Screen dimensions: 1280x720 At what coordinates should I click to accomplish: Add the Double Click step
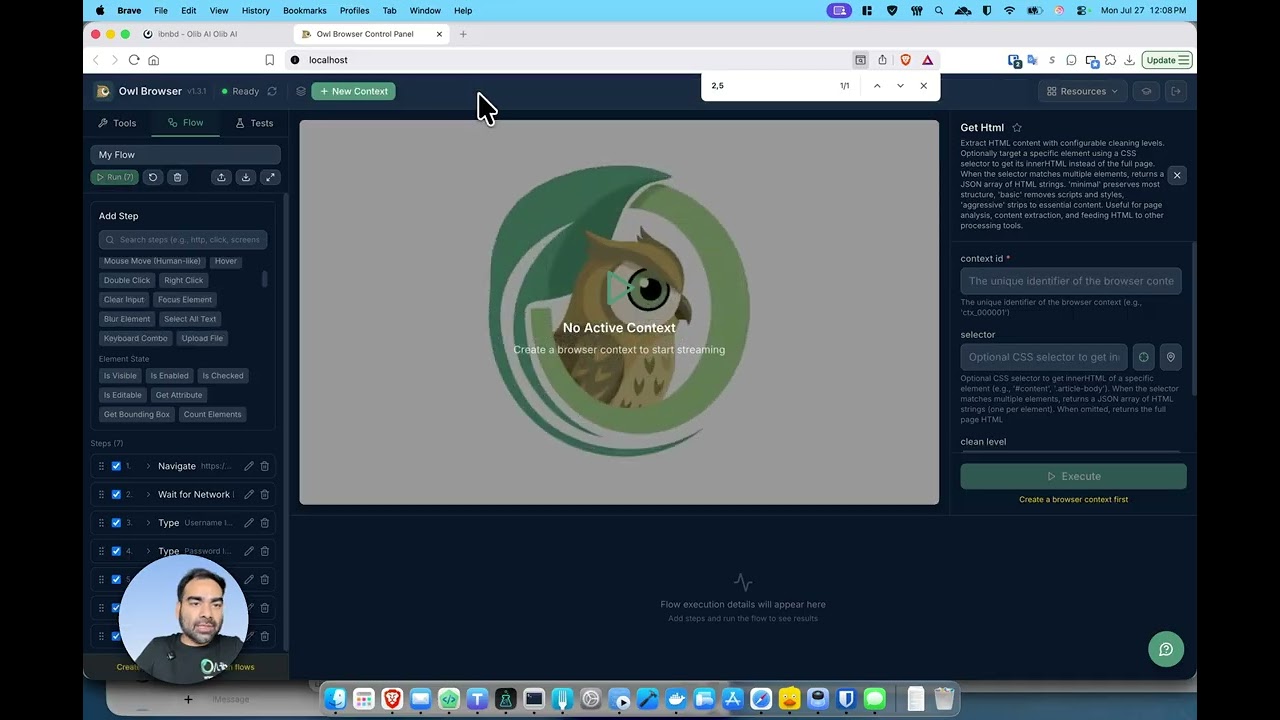click(127, 280)
